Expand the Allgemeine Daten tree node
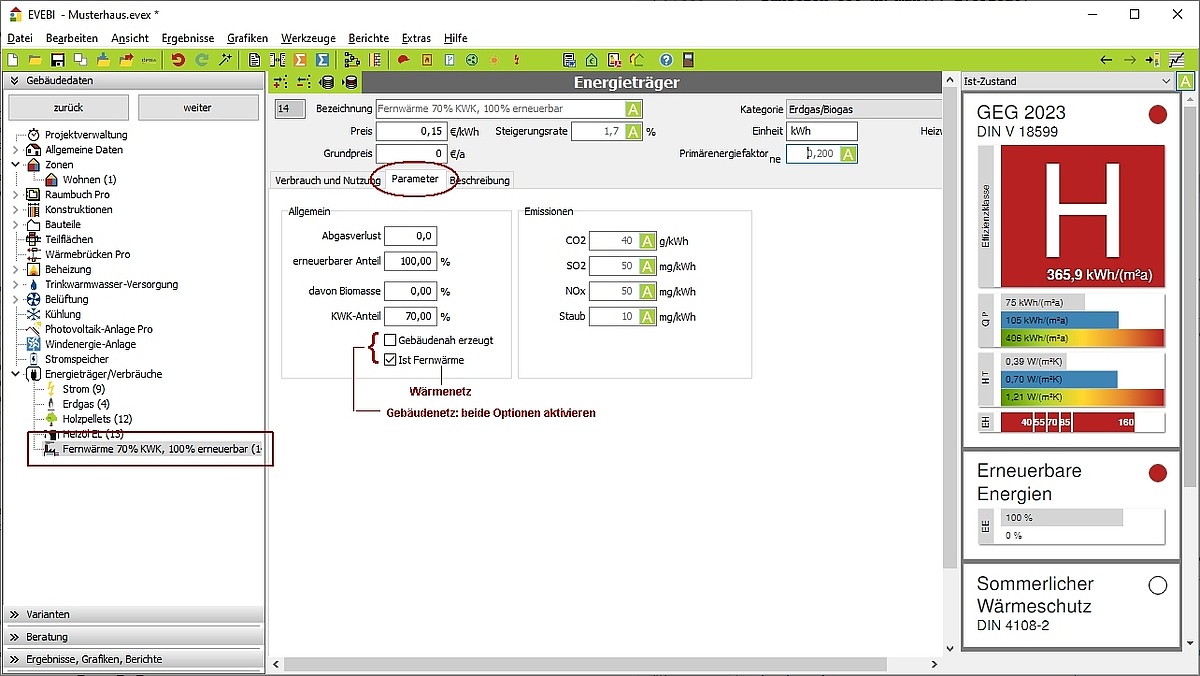 [x=15, y=150]
